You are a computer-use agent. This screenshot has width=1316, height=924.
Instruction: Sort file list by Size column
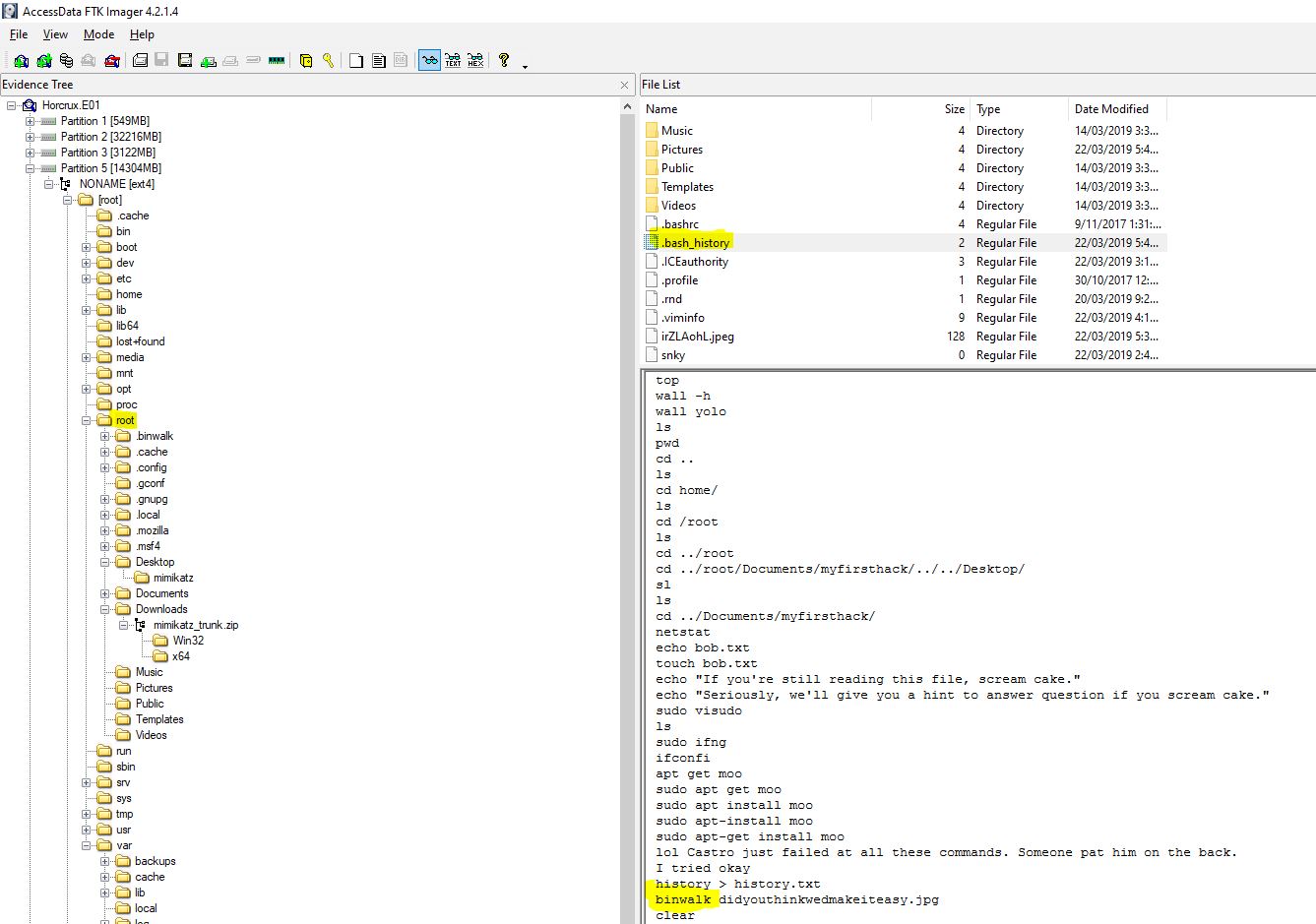pyautogui.click(x=920, y=109)
